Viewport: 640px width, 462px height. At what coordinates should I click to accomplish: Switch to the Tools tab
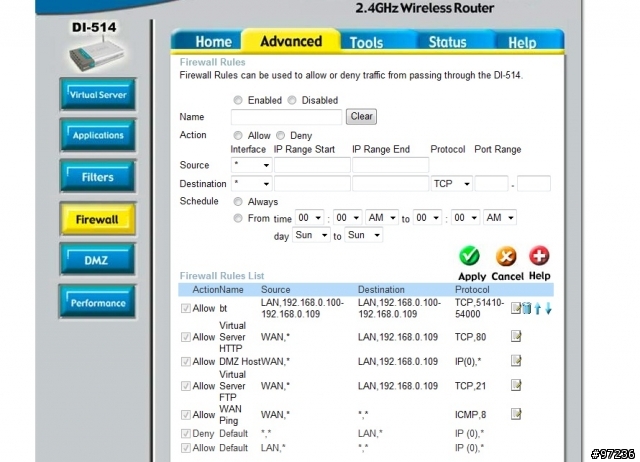(367, 42)
